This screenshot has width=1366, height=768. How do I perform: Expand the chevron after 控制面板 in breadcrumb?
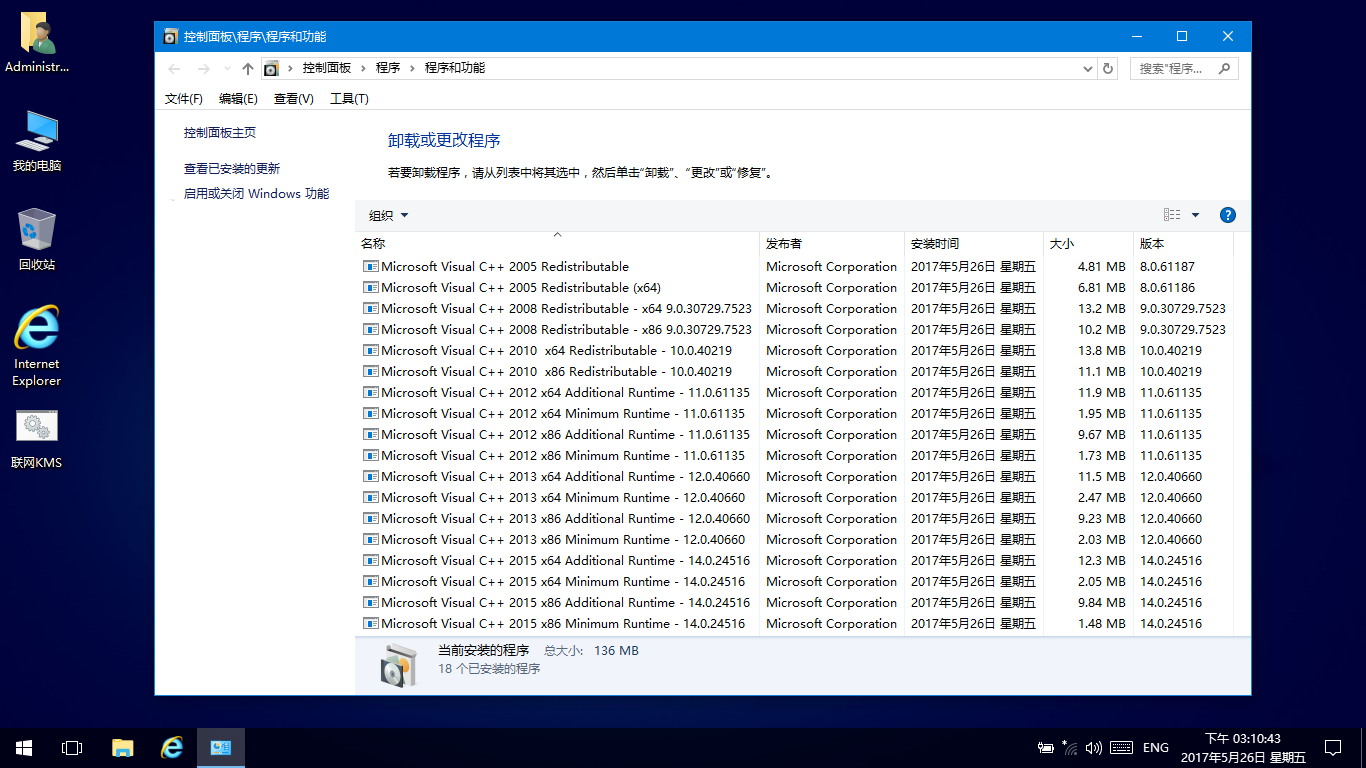[x=364, y=68]
